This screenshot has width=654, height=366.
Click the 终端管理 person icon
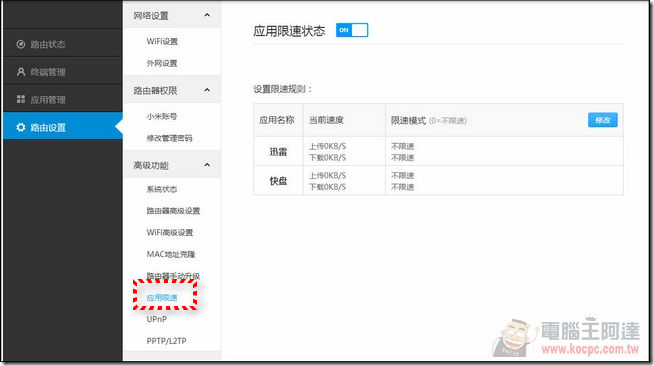tap(20, 72)
